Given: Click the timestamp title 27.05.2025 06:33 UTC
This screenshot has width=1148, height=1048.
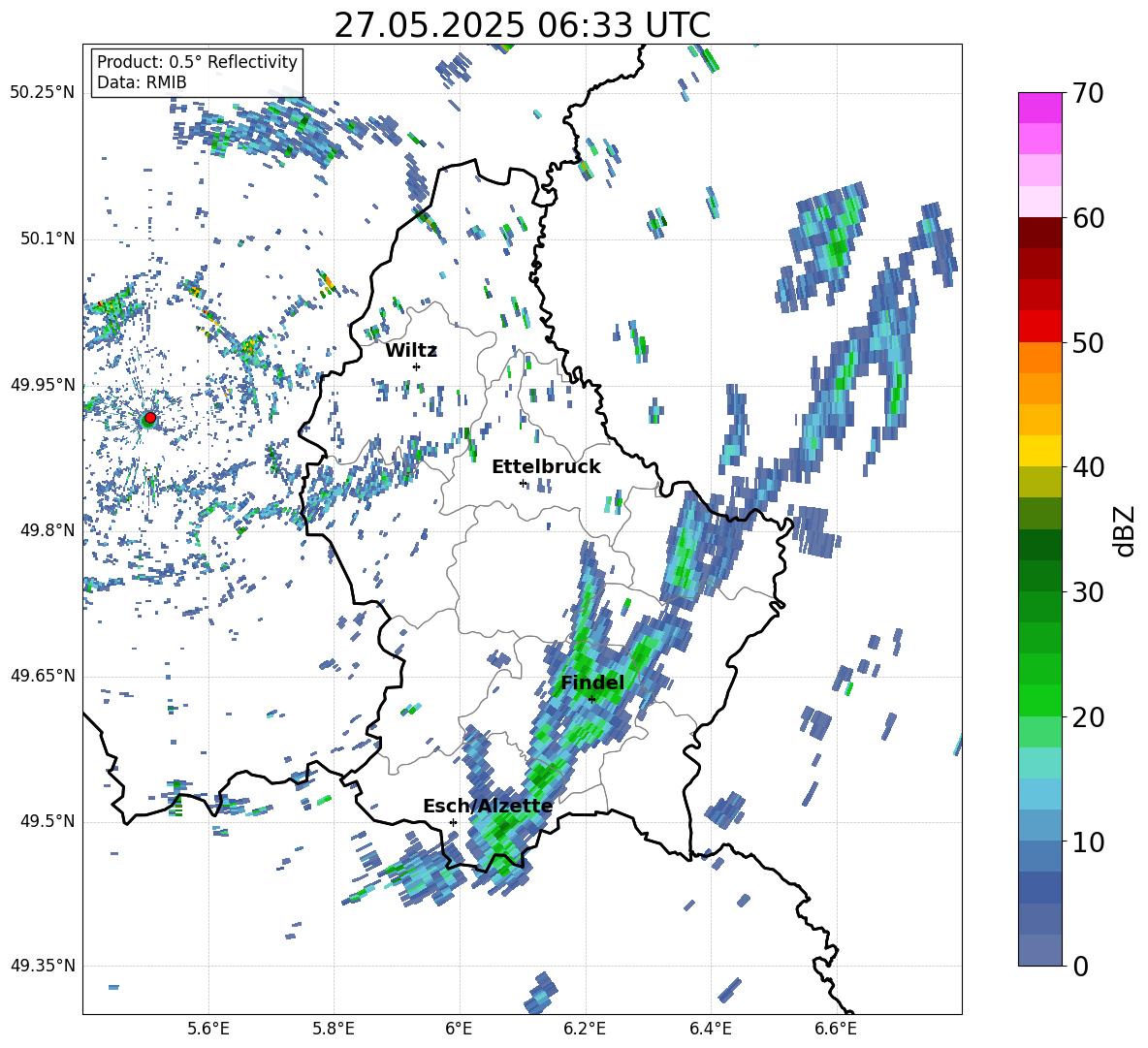Looking at the screenshot, I should (523, 25).
